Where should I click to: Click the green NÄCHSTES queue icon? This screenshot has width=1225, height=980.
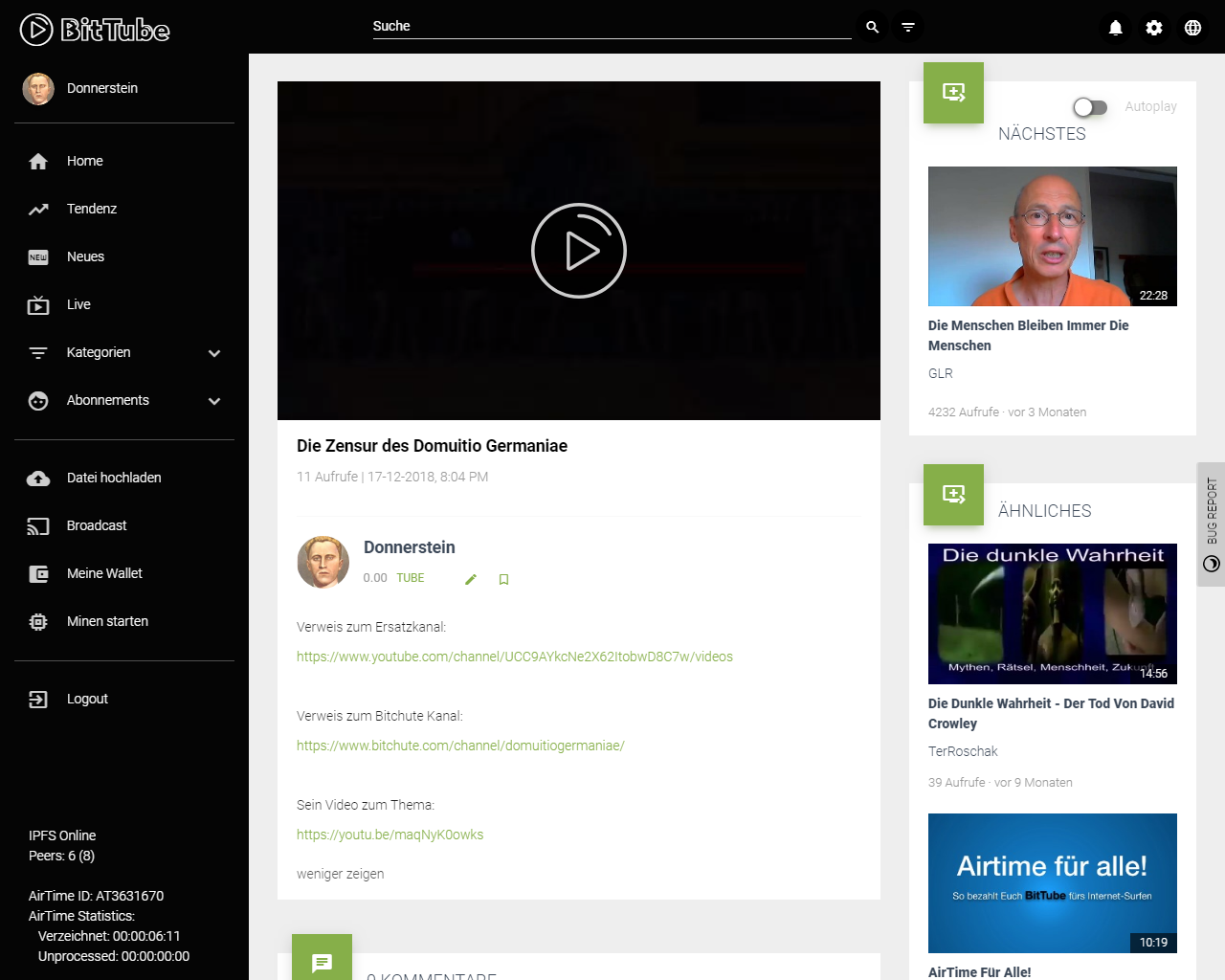click(x=953, y=93)
